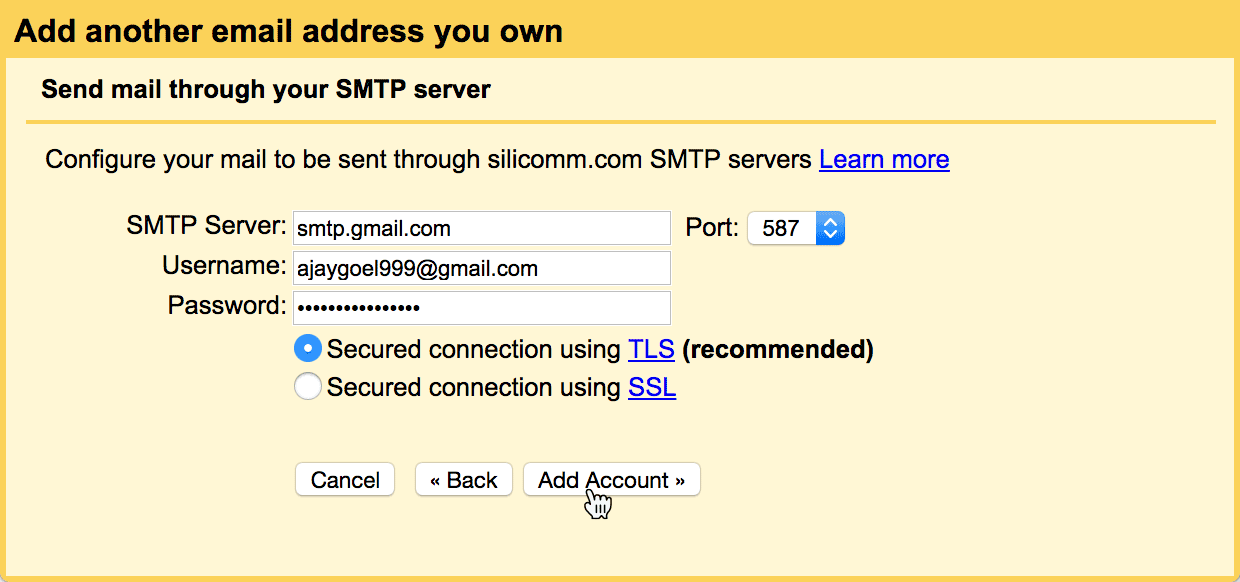The height and width of the screenshot is (582, 1240).
Task: Open the Port 587 dropdown
Action: coord(796,228)
